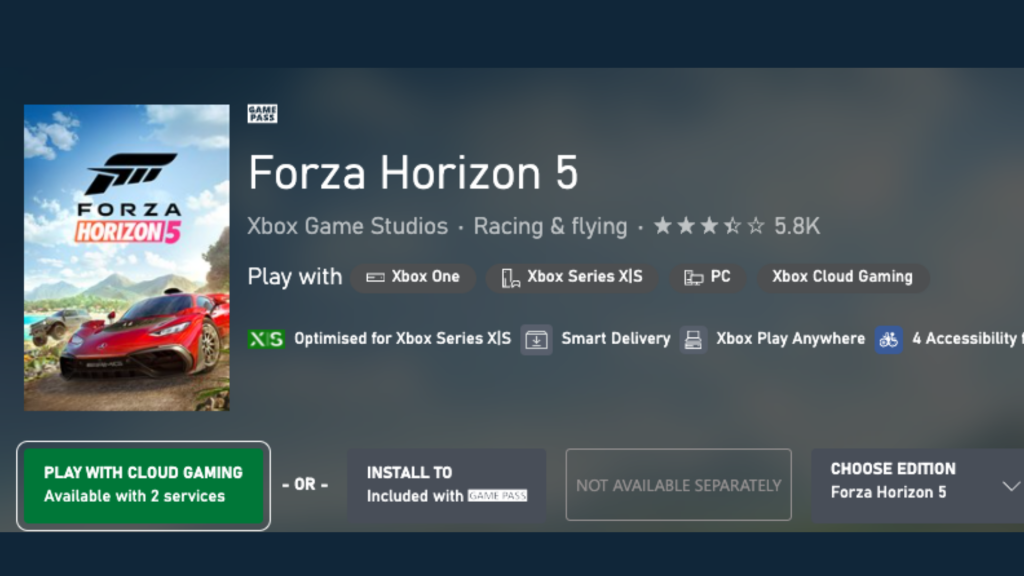Image resolution: width=1024 pixels, height=576 pixels.
Task: Expand edition list with the chevron arrow
Action: tap(1009, 486)
